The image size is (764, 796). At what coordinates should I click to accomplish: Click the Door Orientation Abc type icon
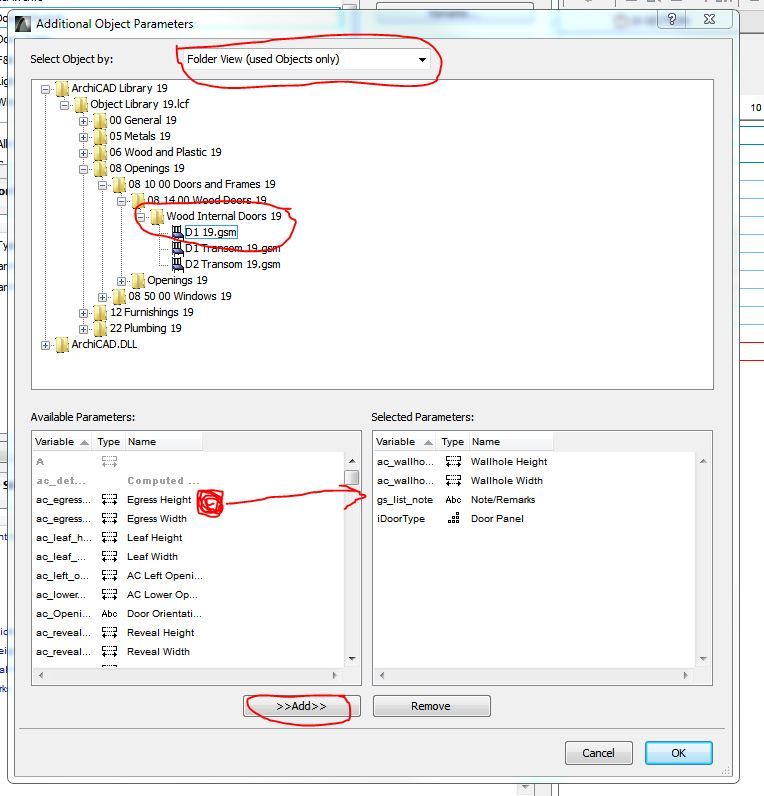pos(109,614)
